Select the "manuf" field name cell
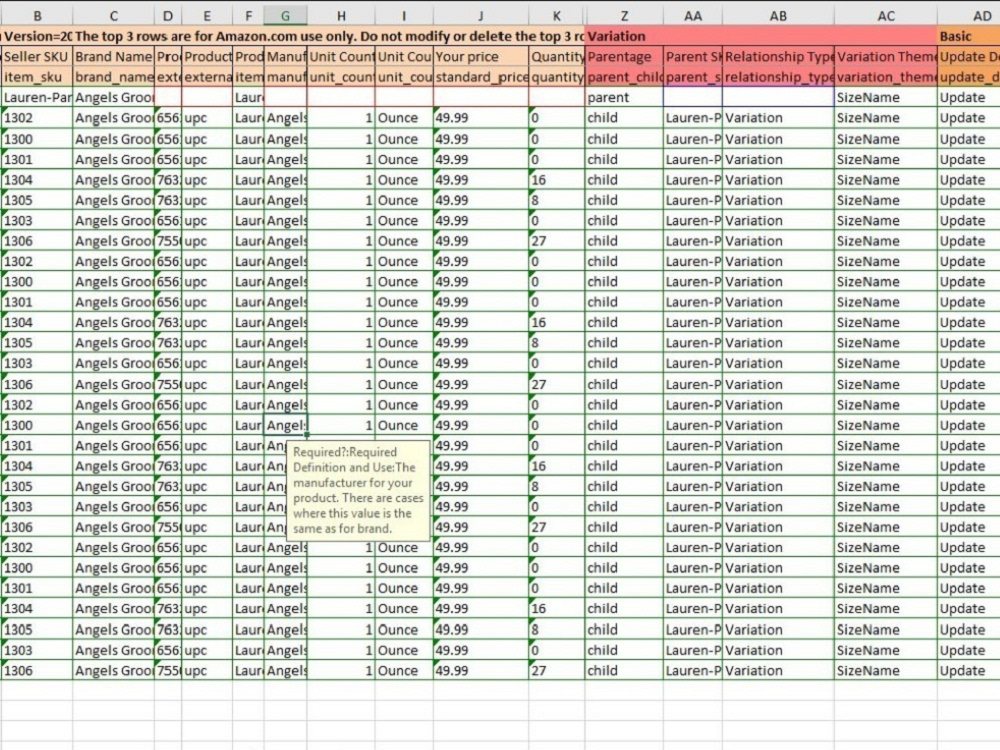The width and height of the screenshot is (1000, 750). pos(285,77)
